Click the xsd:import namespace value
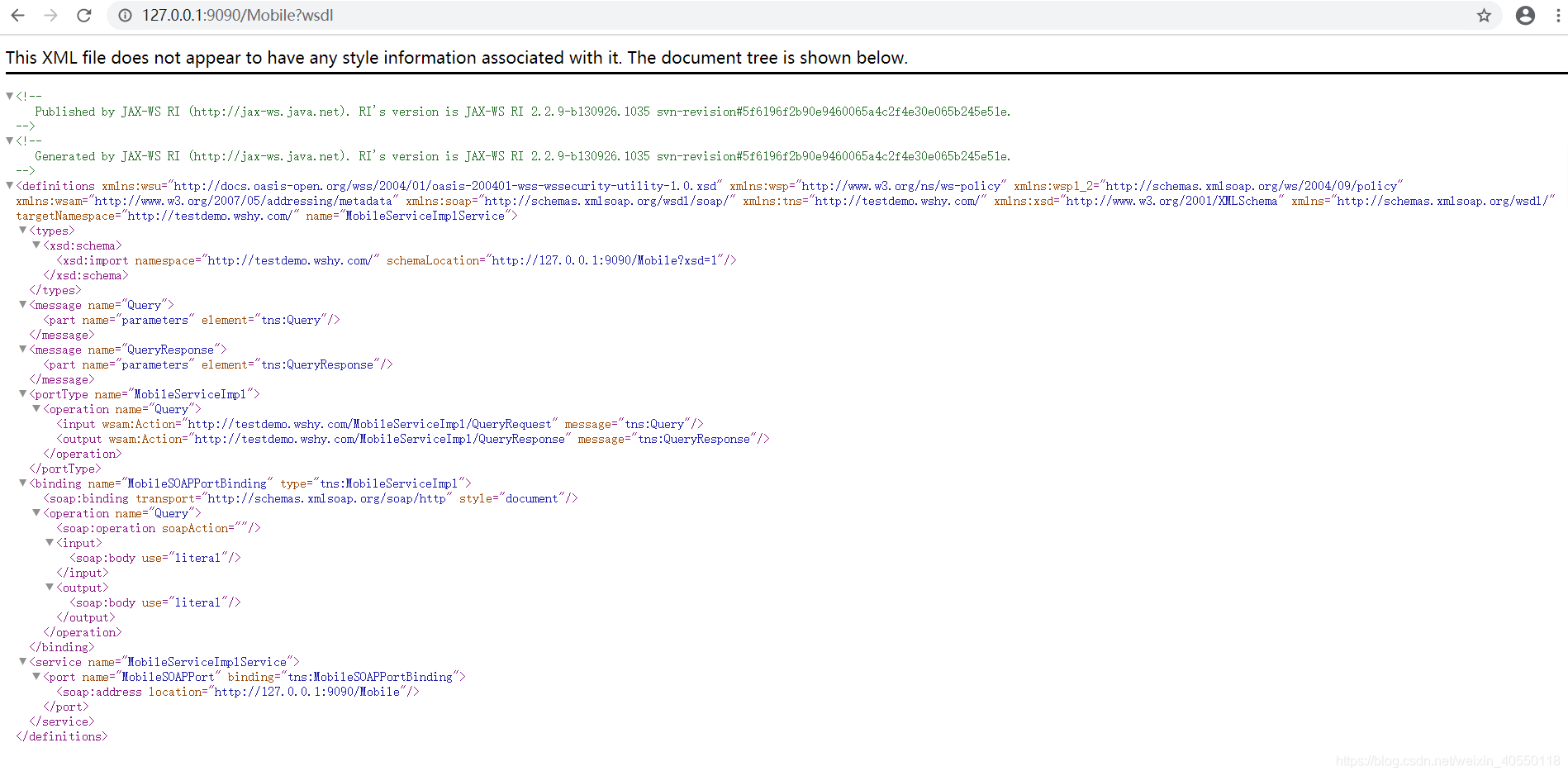The height and width of the screenshot is (776, 1568). coord(289,260)
